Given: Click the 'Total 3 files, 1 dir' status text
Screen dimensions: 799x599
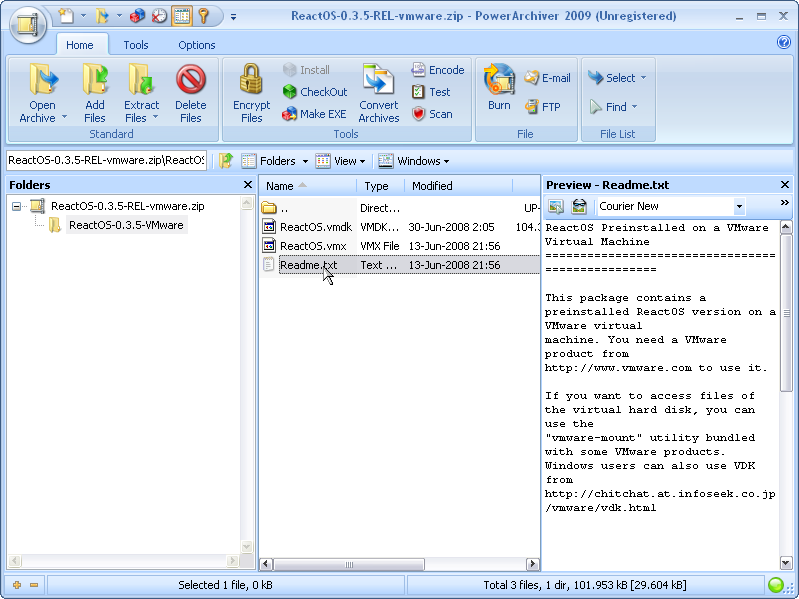Looking at the screenshot, I should point(584,585).
